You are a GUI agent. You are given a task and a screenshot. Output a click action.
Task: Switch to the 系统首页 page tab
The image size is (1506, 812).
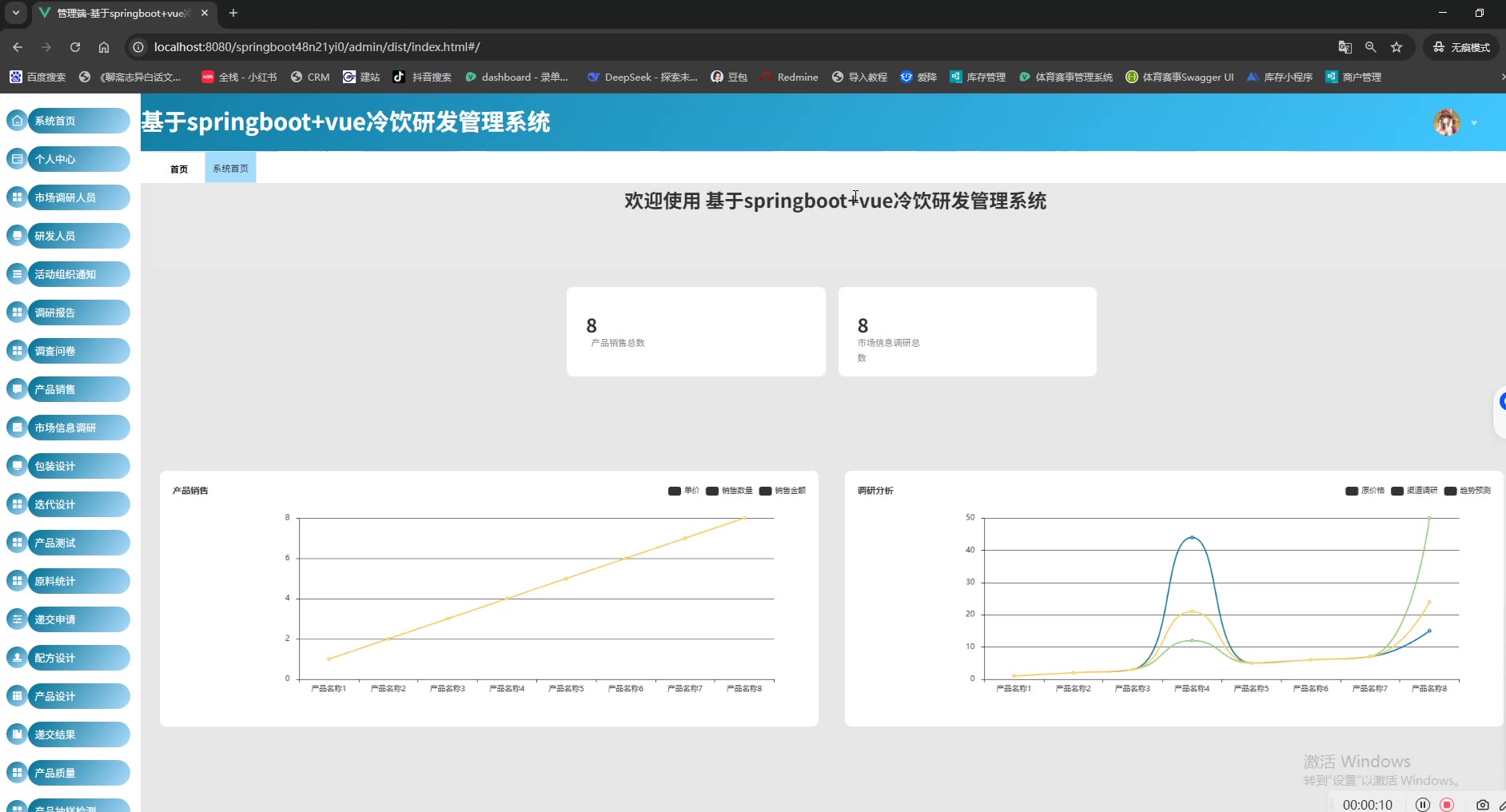[230, 169]
